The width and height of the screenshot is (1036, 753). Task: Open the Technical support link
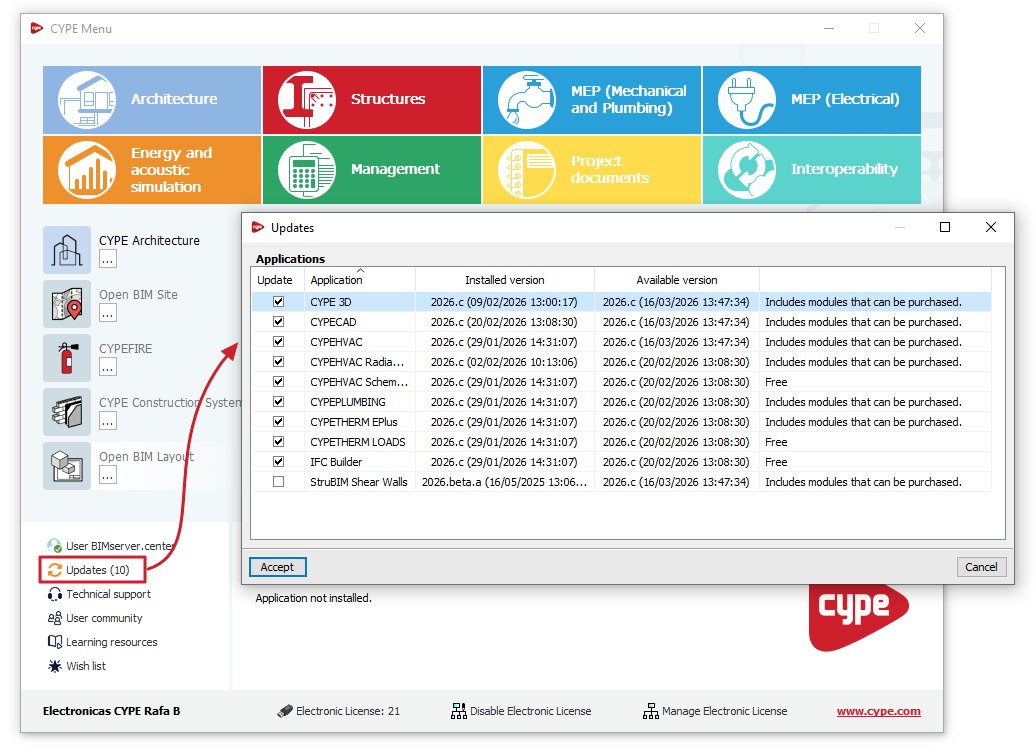point(108,594)
